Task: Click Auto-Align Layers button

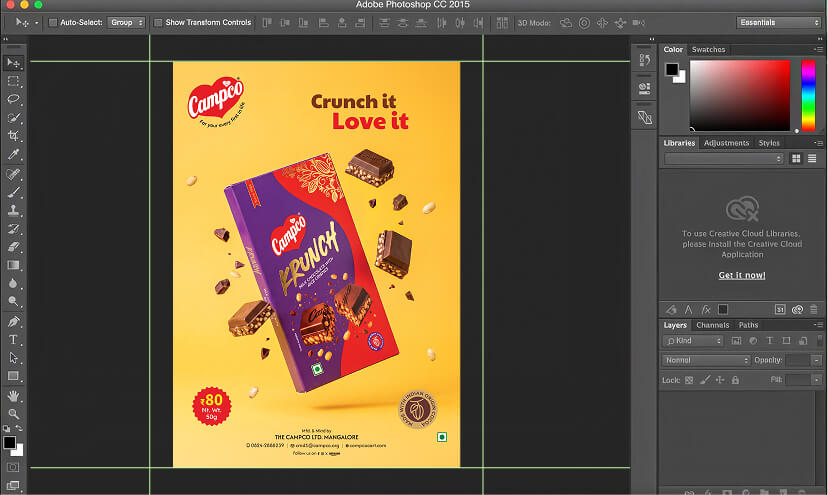Action: [x=502, y=23]
